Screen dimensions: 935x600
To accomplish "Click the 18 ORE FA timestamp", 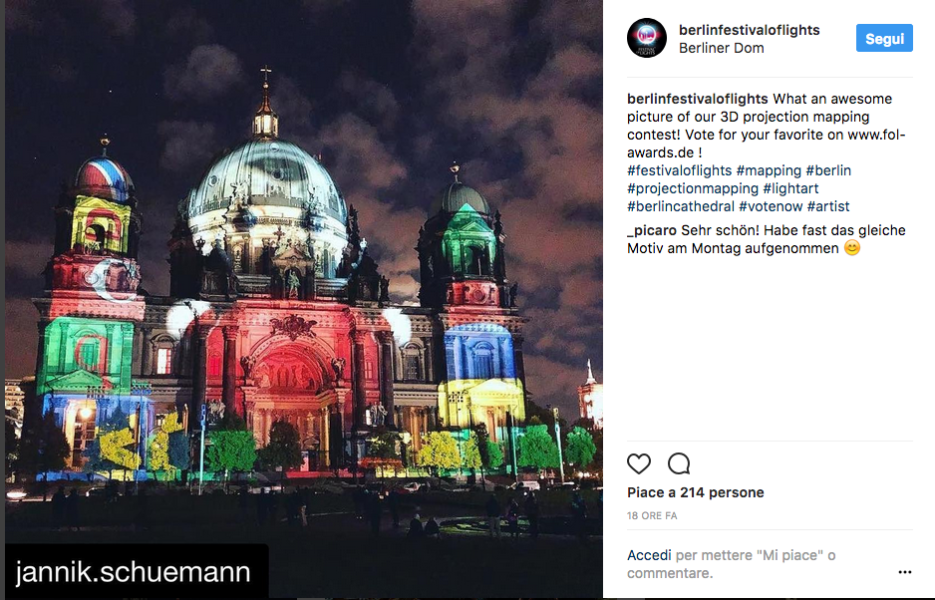I will [x=652, y=516].
